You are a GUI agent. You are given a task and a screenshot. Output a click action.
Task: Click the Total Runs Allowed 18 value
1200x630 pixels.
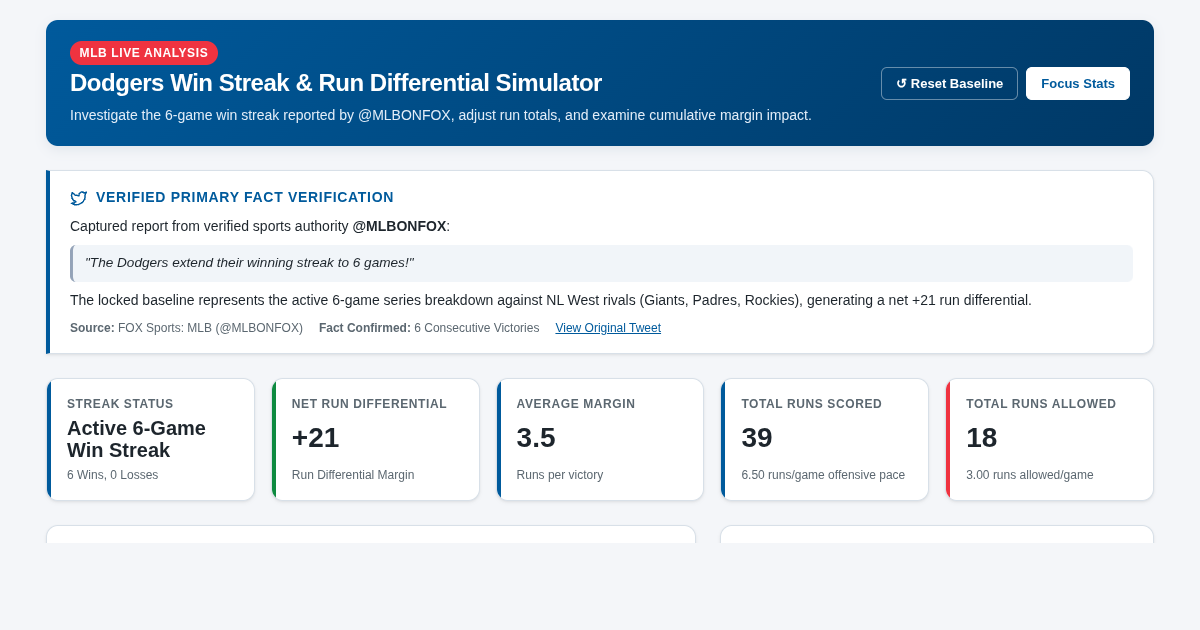982,438
